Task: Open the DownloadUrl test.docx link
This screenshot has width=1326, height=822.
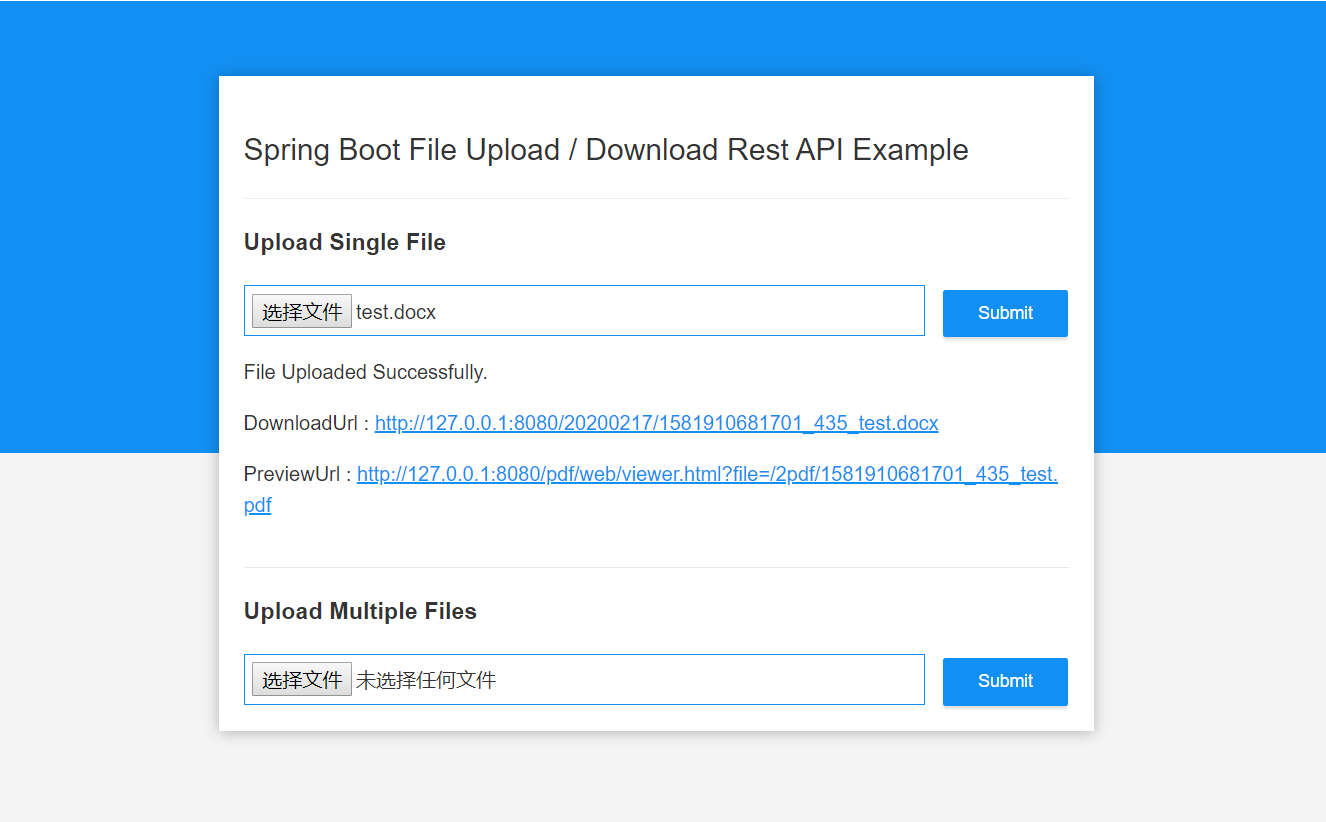Action: point(656,423)
